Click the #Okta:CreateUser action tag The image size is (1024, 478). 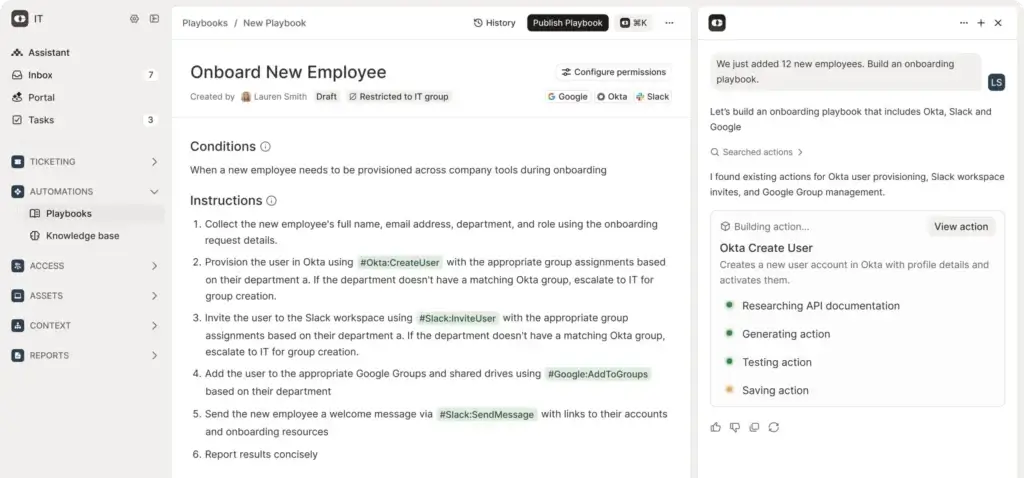[x=400, y=263]
